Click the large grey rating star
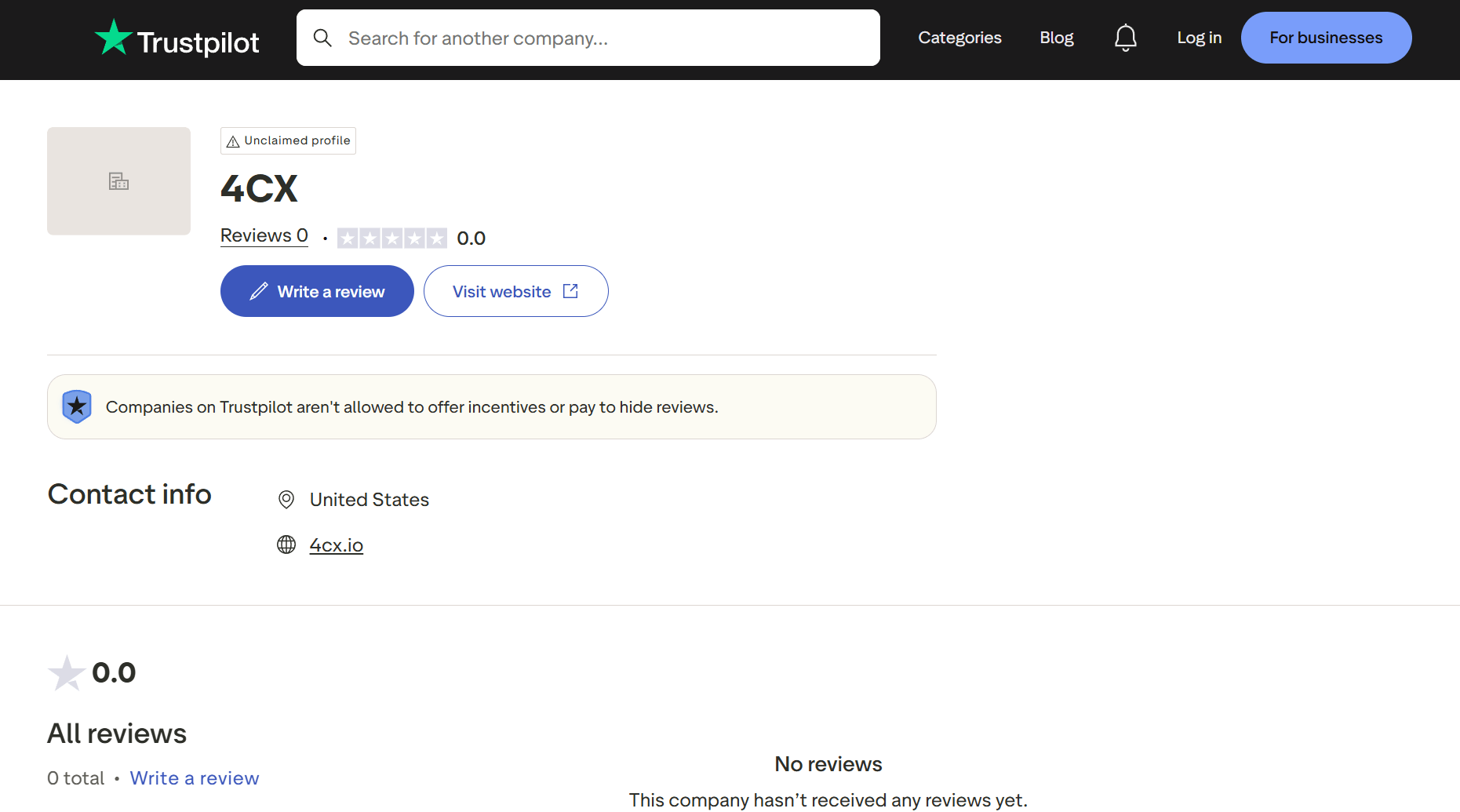 coord(67,673)
